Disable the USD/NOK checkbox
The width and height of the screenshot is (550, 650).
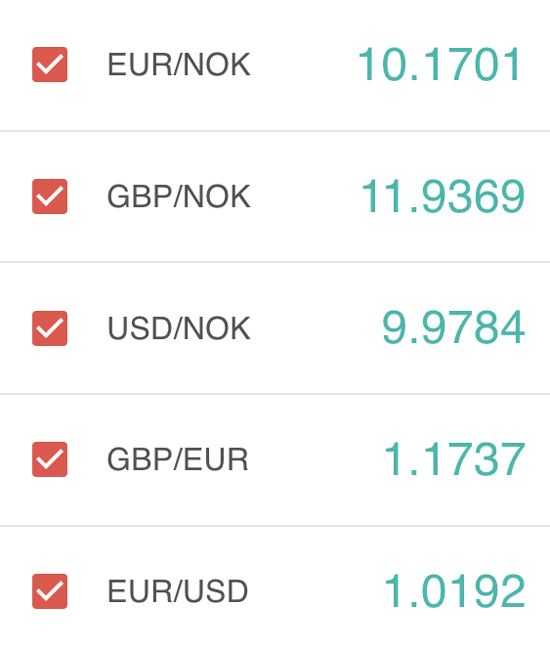[x=50, y=328]
